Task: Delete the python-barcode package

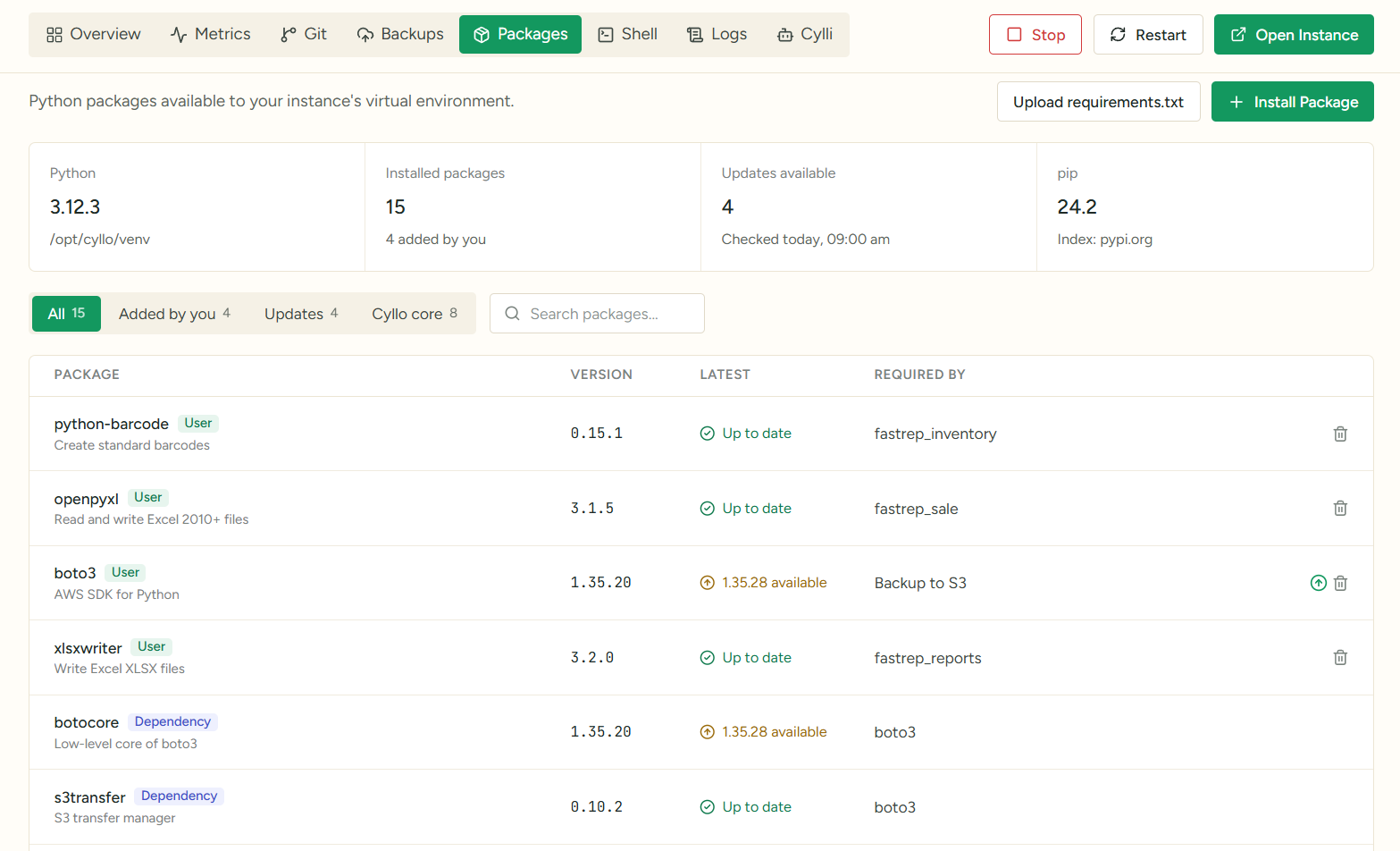Action: click(x=1340, y=434)
